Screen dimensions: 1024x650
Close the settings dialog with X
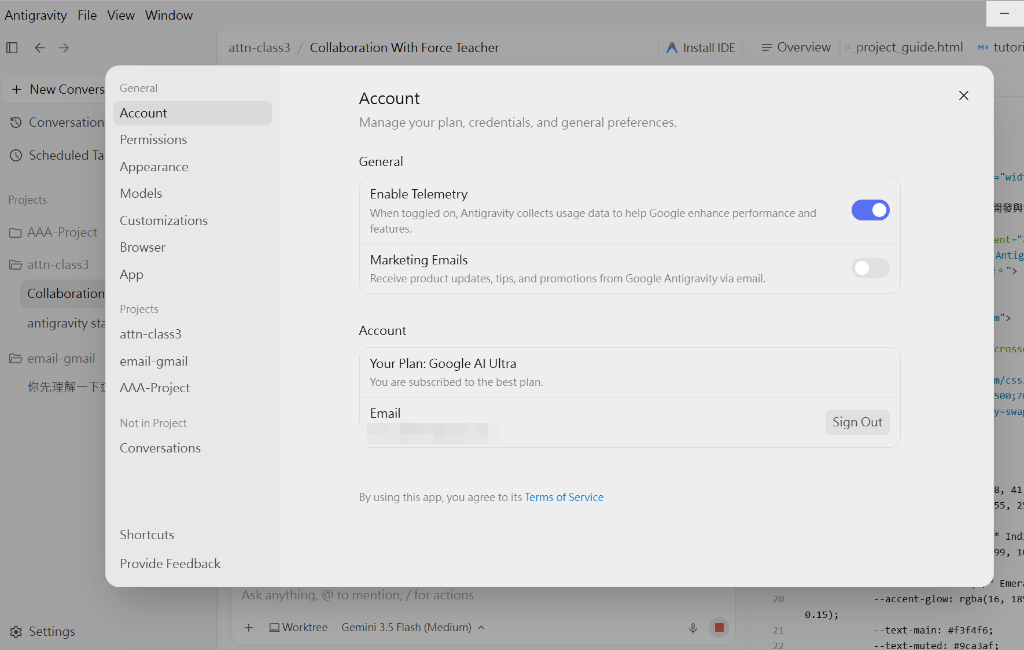click(963, 95)
